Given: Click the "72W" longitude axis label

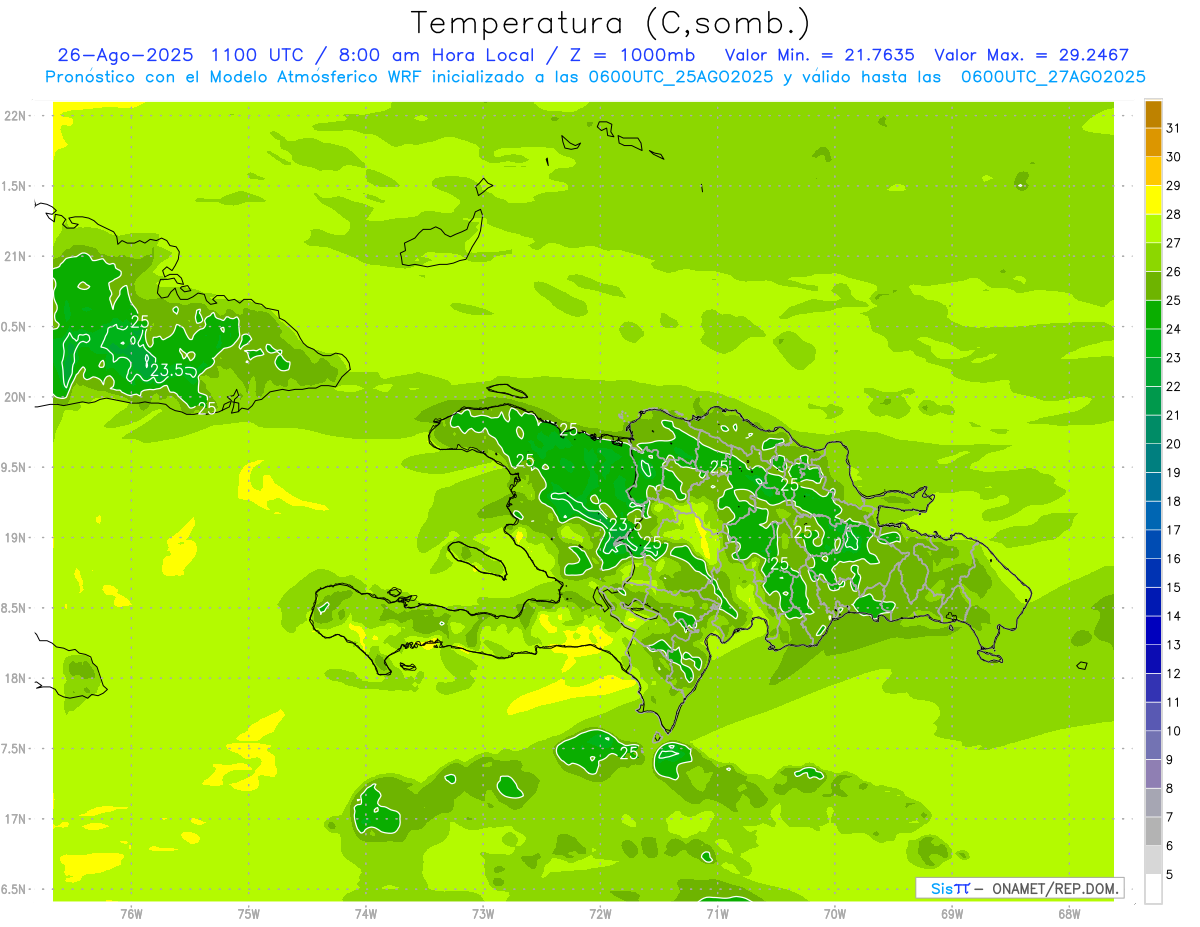Looking at the screenshot, I should (600, 913).
